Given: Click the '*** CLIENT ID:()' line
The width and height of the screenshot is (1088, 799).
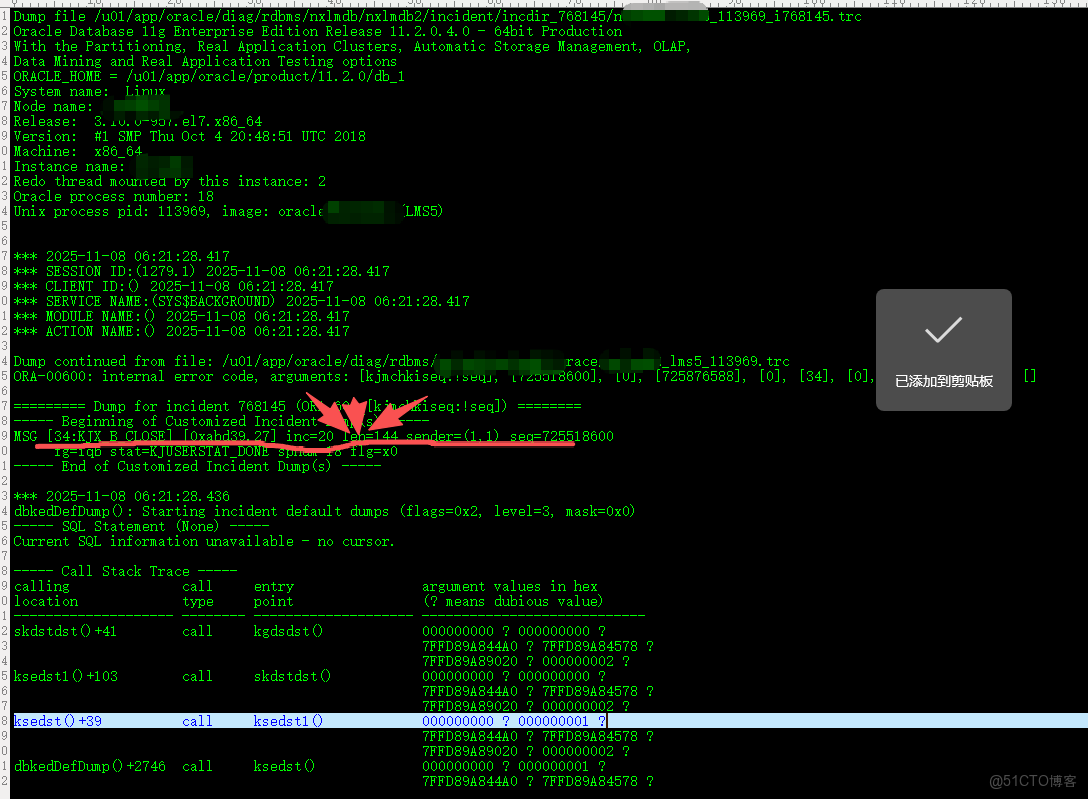Looking at the screenshot, I should pos(173,286).
